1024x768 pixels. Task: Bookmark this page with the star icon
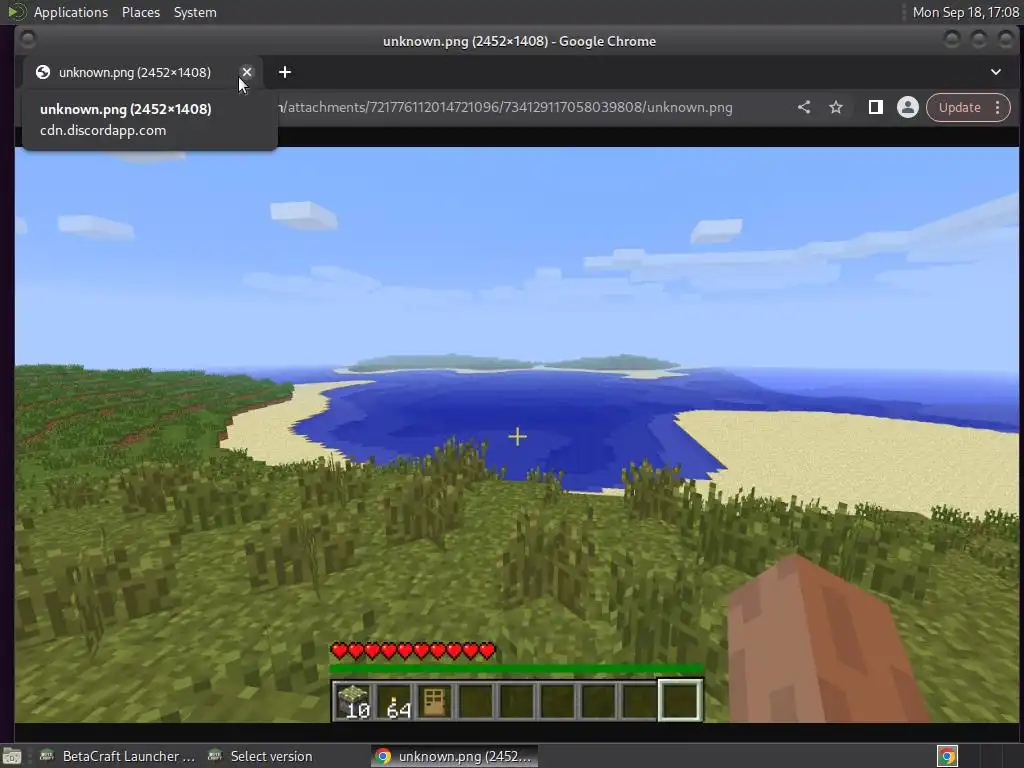tap(836, 107)
